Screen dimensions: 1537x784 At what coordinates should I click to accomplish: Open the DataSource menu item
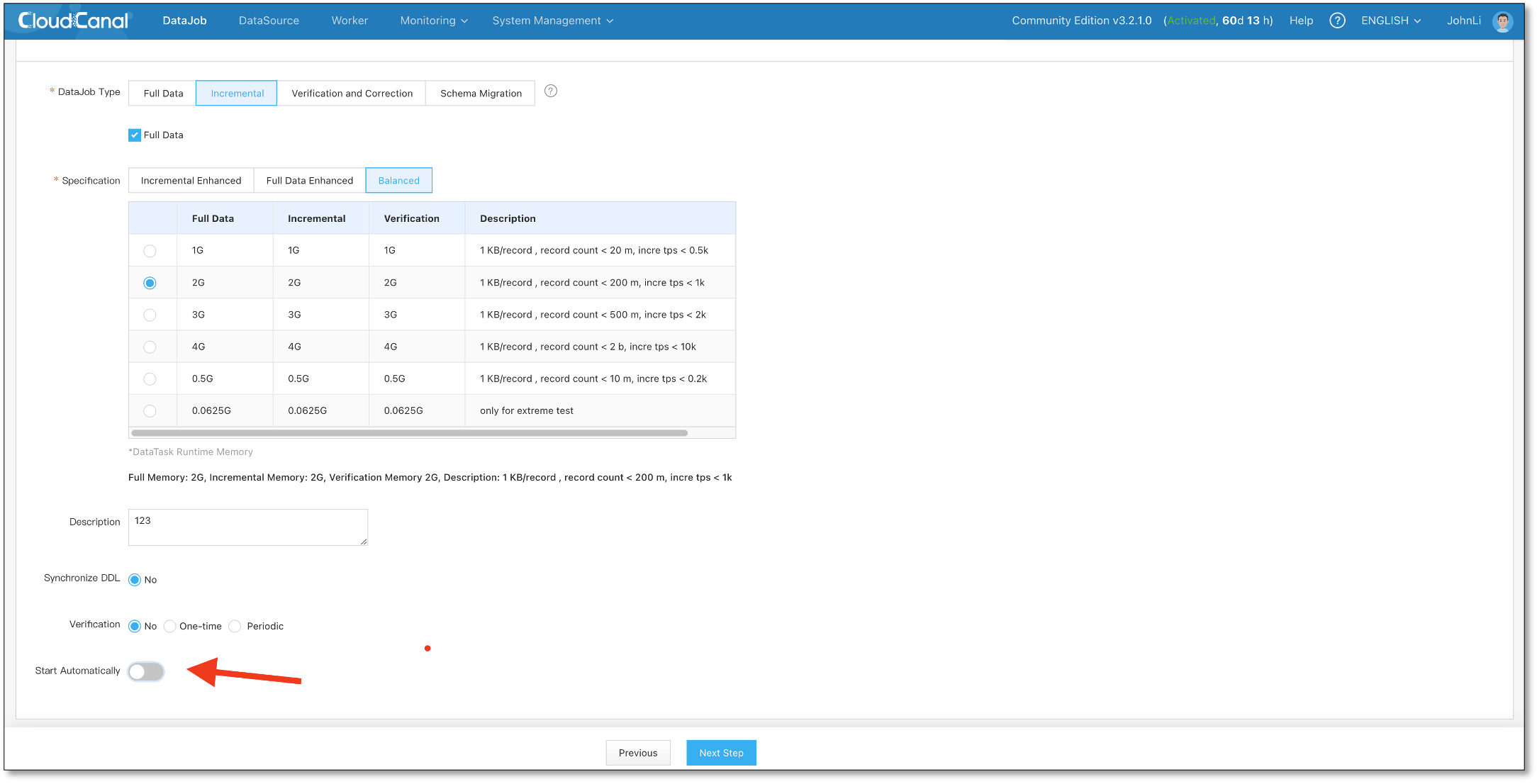pos(269,21)
